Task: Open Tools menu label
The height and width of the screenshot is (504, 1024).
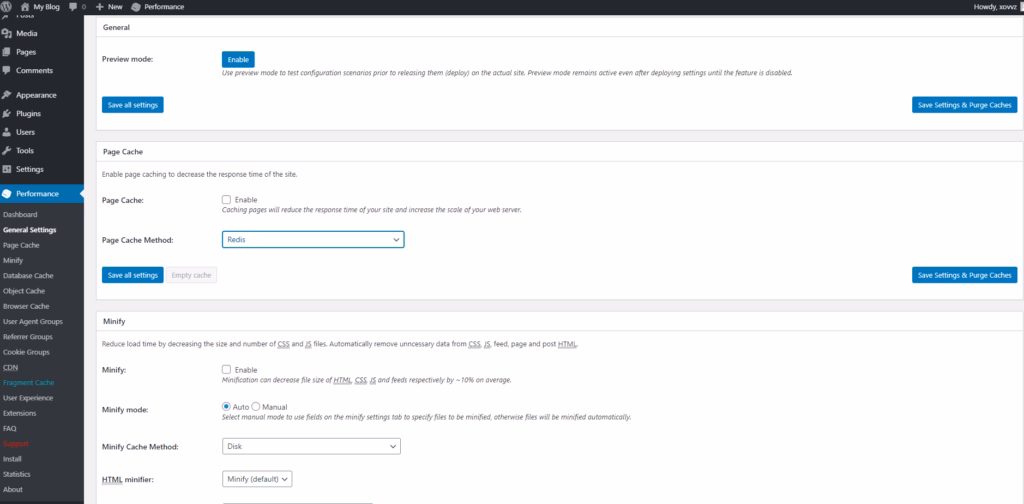Action: [25, 151]
